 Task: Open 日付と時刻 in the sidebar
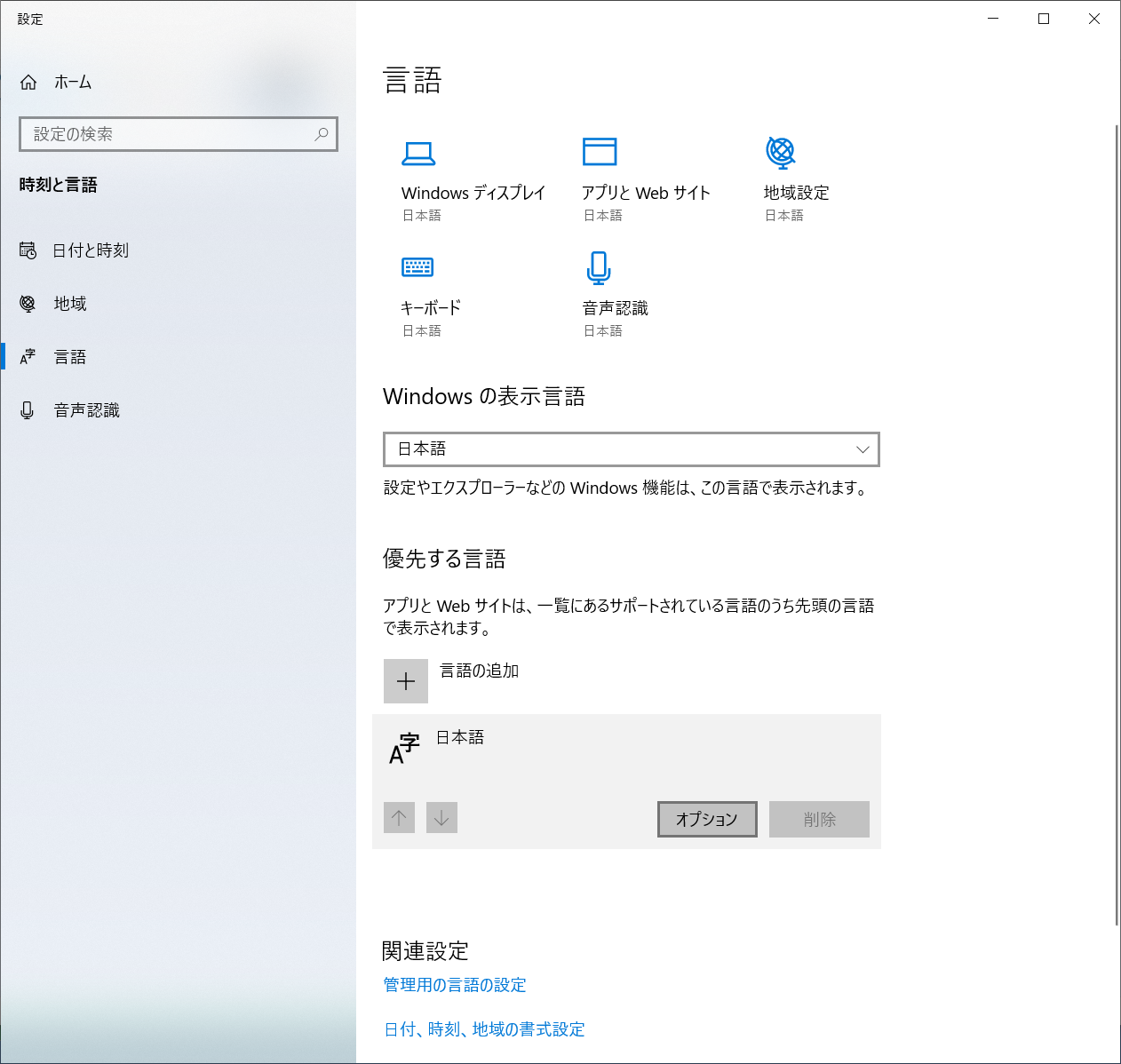coord(91,250)
